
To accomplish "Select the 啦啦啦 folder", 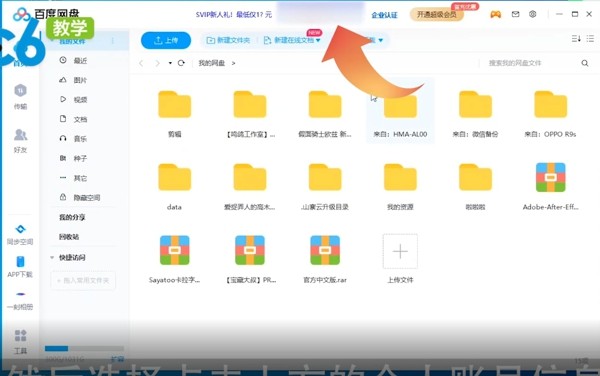I will (x=475, y=186).
